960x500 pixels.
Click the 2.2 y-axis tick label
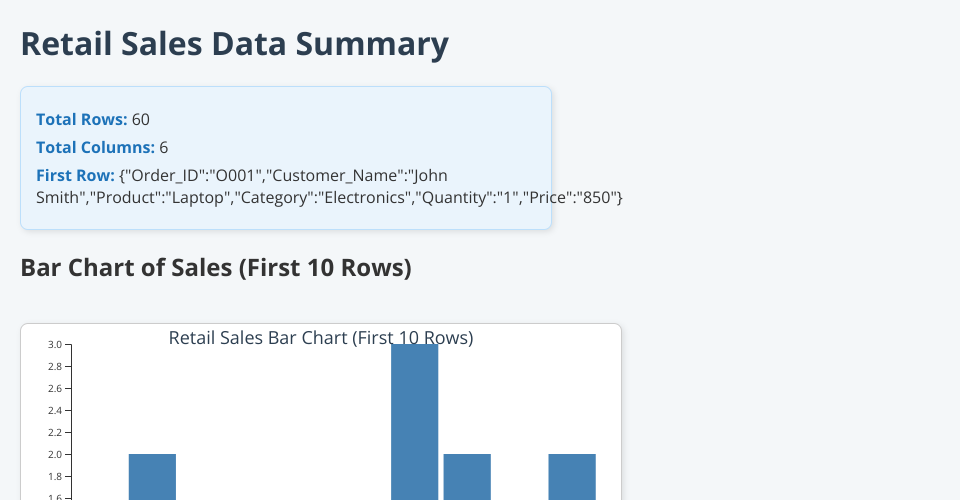[54, 433]
